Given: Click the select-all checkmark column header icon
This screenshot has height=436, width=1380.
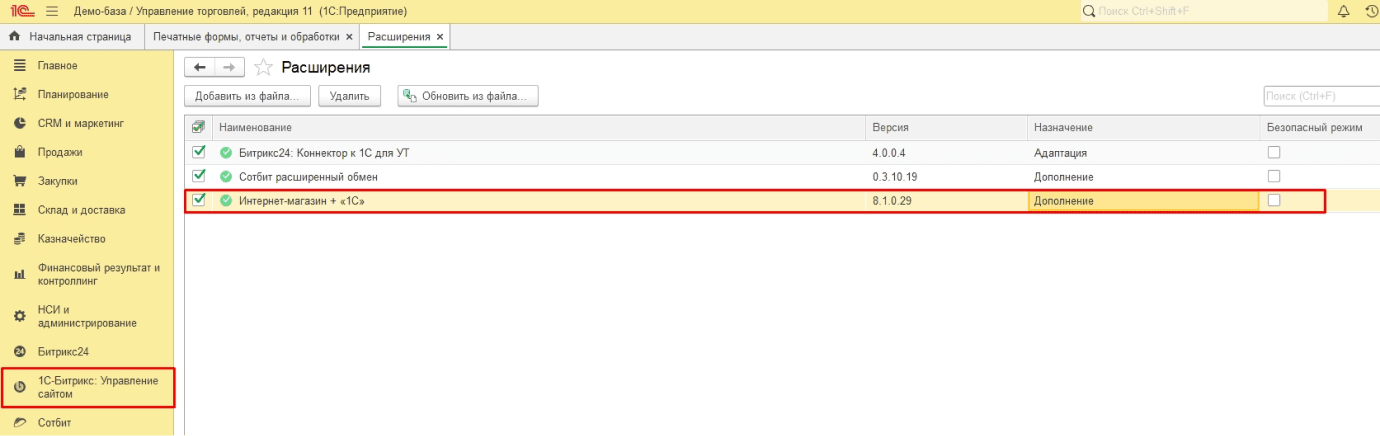Looking at the screenshot, I should tap(198, 128).
